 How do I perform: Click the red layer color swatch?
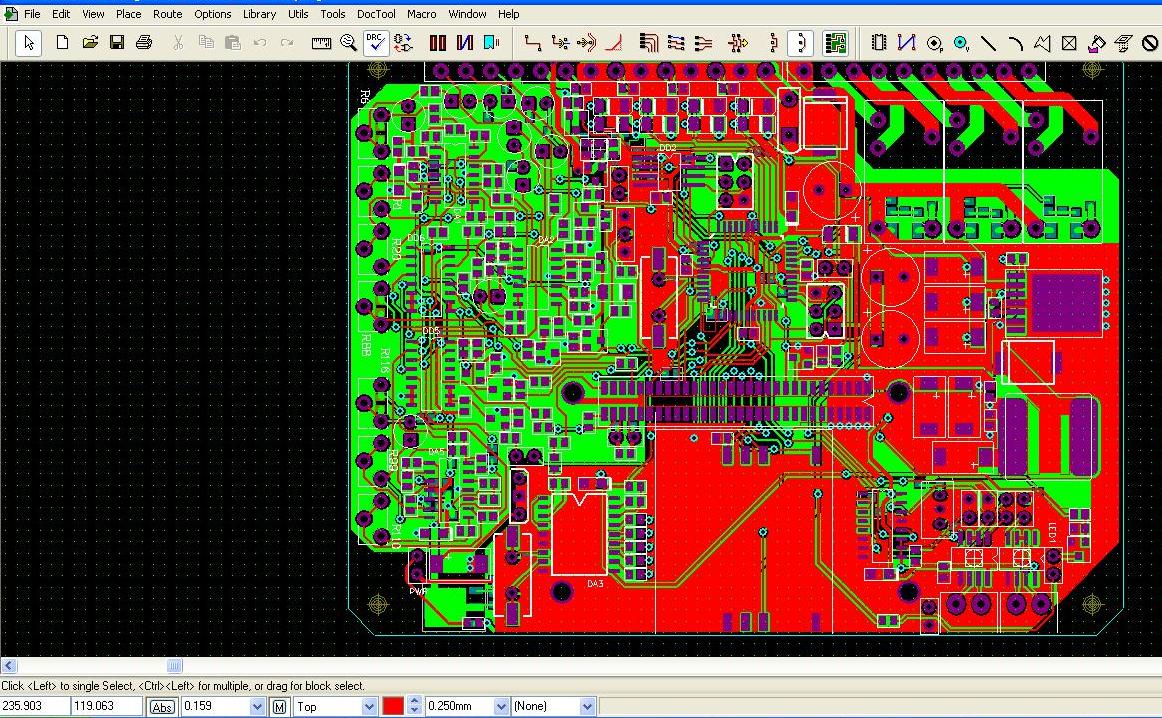click(393, 706)
